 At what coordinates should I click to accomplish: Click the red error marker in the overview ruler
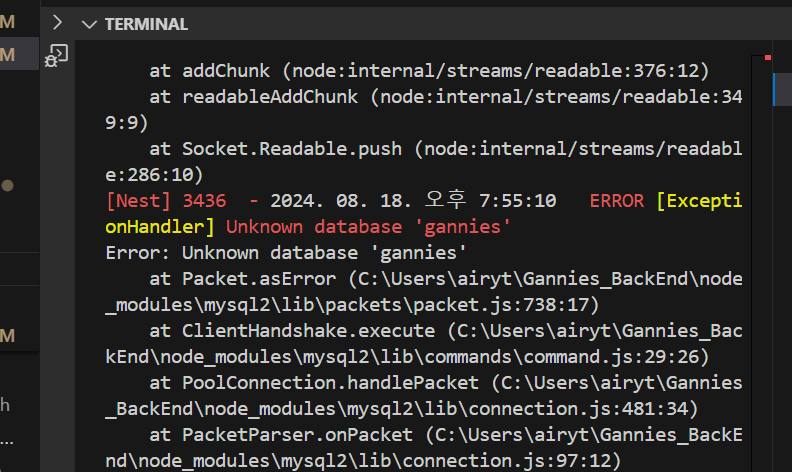(x=768, y=58)
